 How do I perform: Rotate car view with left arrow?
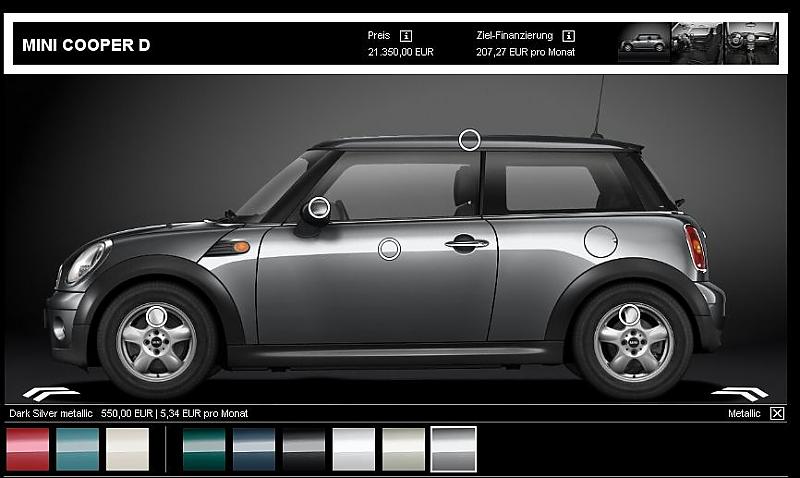click(50, 393)
